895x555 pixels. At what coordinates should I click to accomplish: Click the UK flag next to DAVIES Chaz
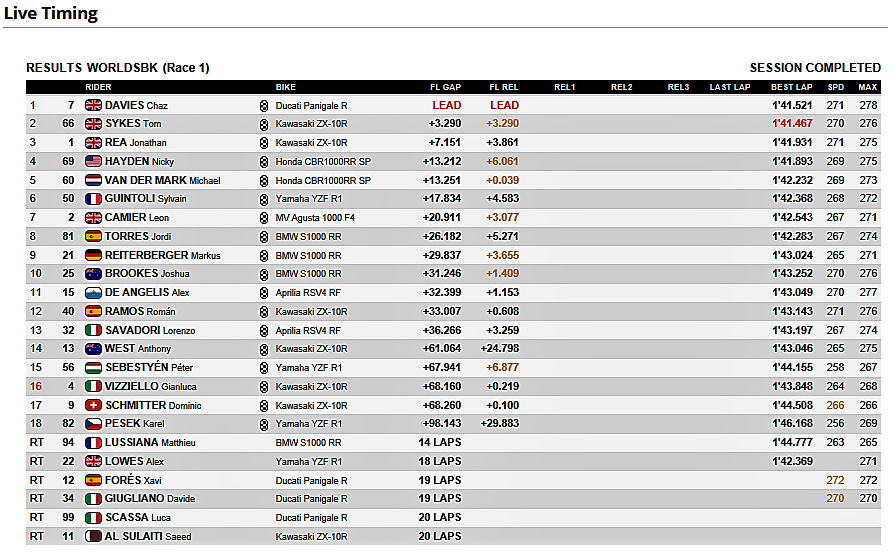click(x=93, y=105)
